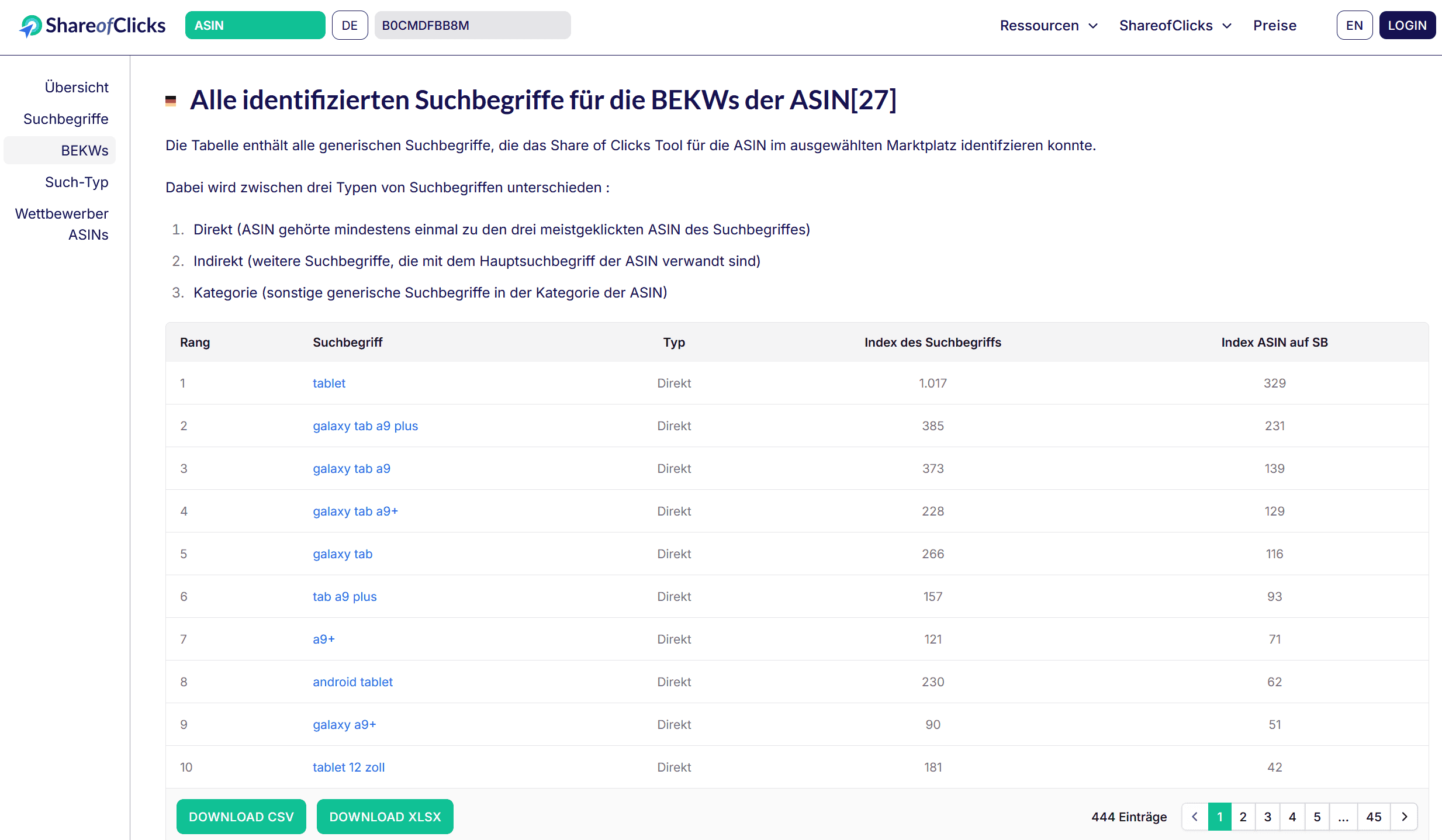Click the LOGIN button
The image size is (1442, 840).
(1407, 26)
